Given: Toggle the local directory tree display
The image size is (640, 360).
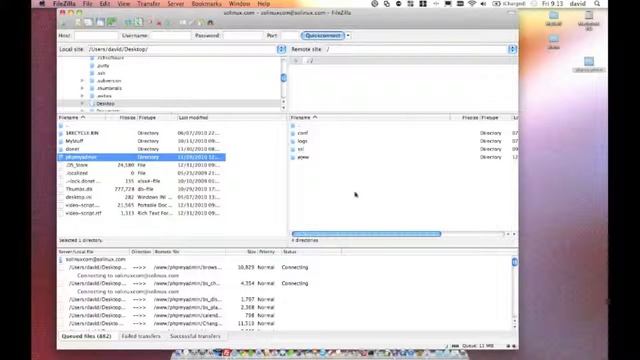Looking at the screenshot, I should (88, 22).
